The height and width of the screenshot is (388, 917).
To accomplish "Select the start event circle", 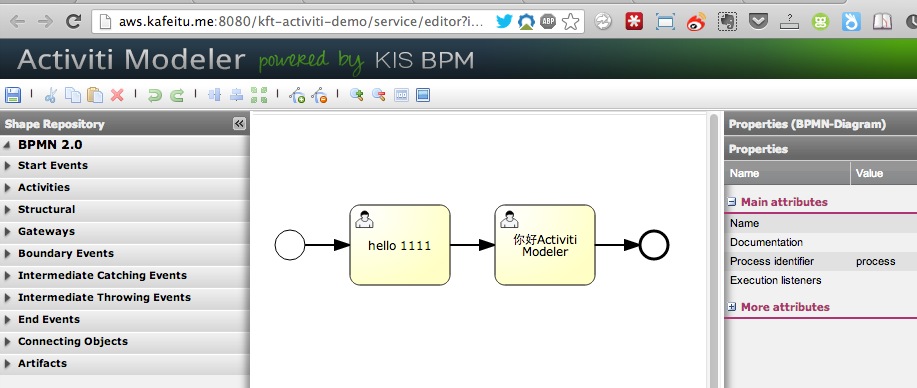I will click(290, 245).
